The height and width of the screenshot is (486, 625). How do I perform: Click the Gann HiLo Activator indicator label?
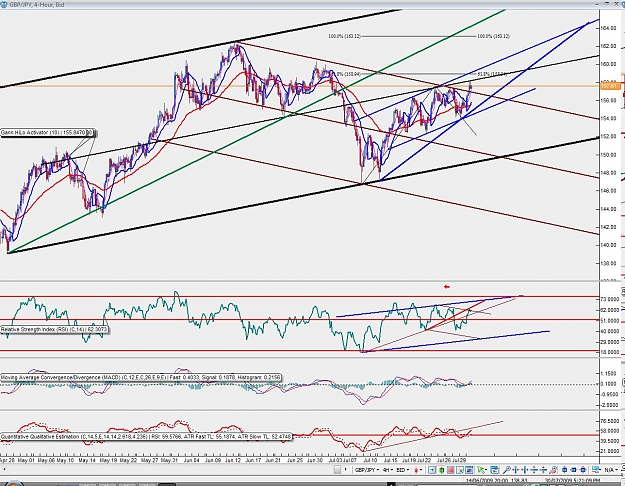(x=47, y=132)
